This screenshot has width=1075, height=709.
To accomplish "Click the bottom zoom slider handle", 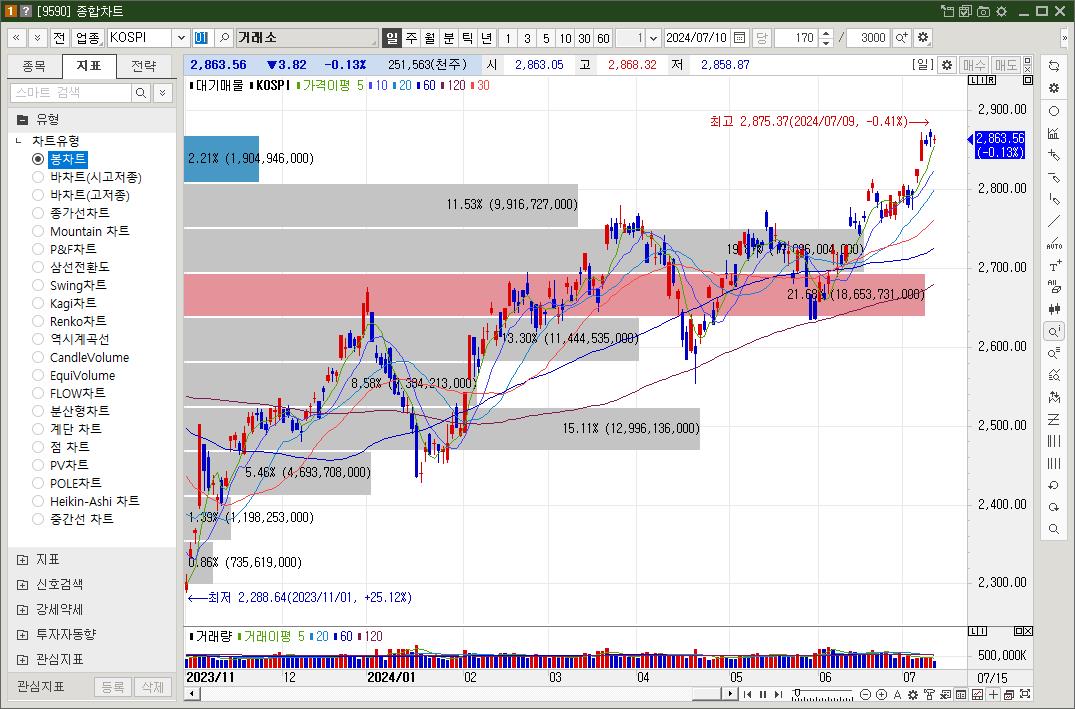I will pos(797,693).
